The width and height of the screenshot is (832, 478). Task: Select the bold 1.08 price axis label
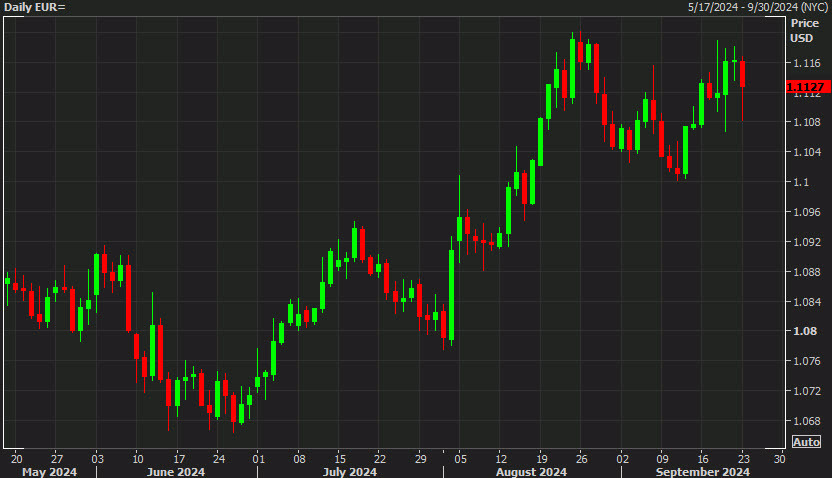point(804,331)
